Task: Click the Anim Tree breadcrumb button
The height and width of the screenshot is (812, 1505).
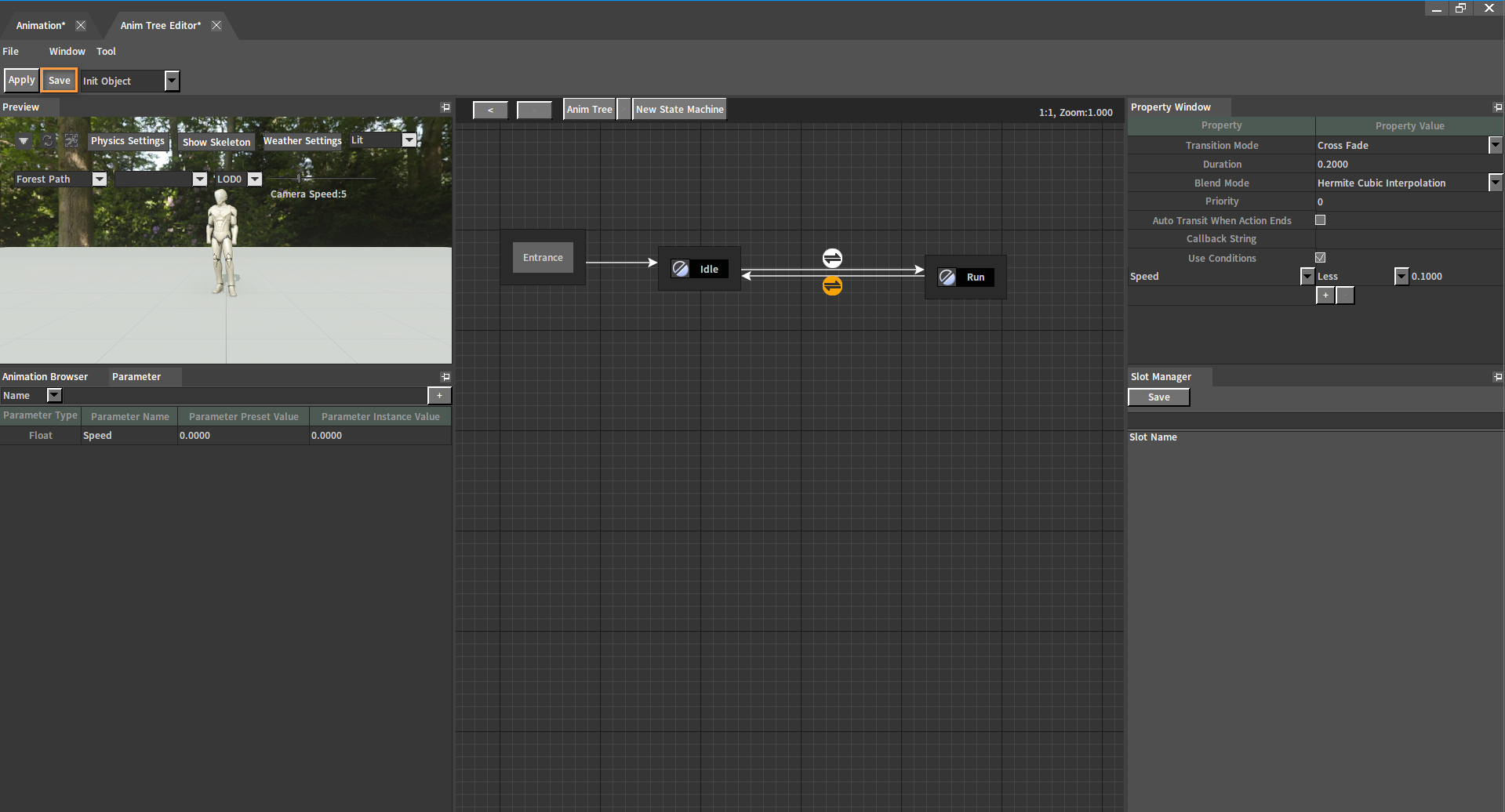Action: (590, 110)
